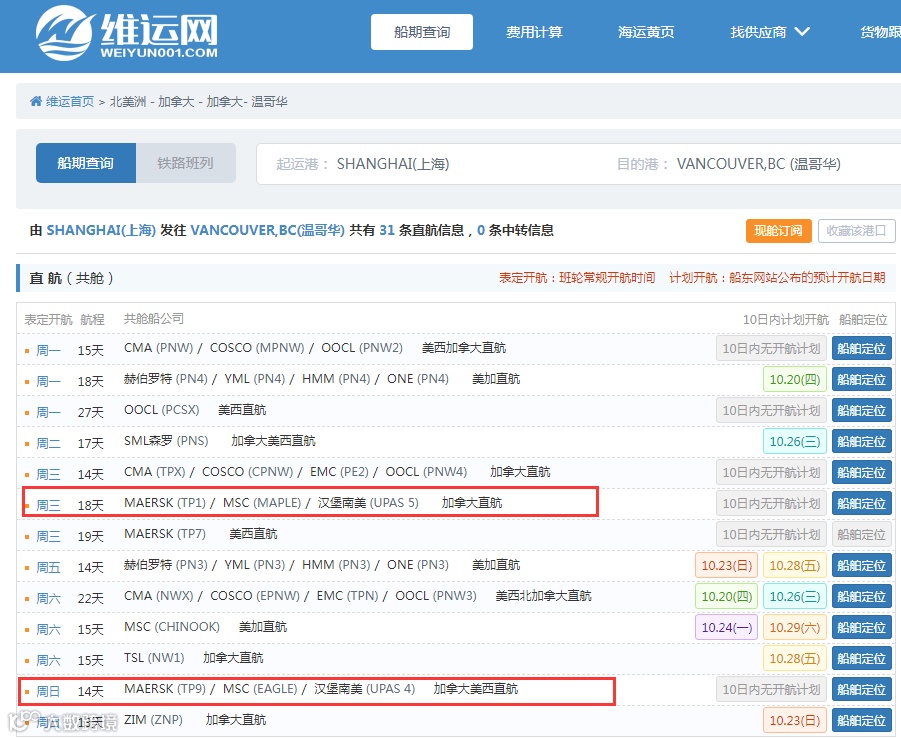Image resolution: width=901 pixels, height=739 pixels.
Task: Click 船舶定位 for CMA (TPX) row
Action: pos(861,473)
